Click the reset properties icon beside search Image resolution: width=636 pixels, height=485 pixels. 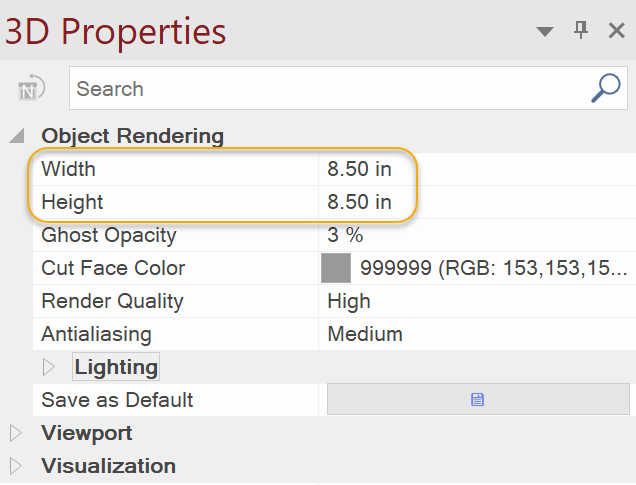pyautogui.click(x=32, y=89)
